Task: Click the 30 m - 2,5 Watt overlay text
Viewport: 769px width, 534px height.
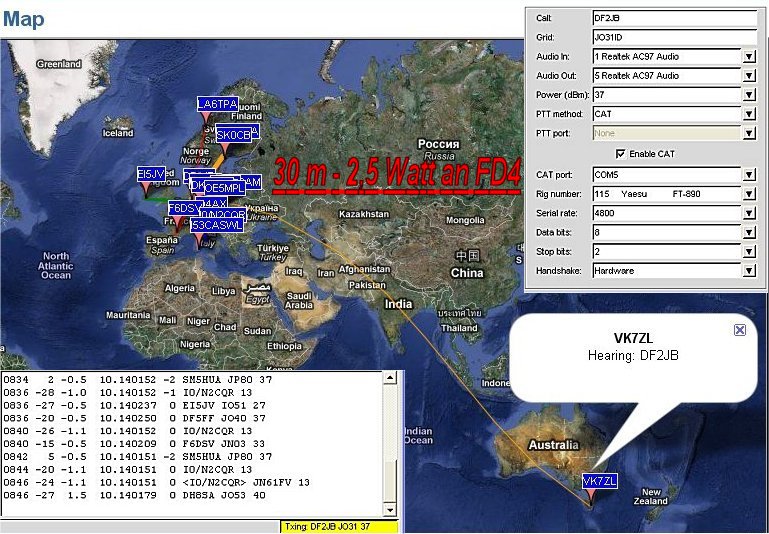Action: tap(397, 174)
